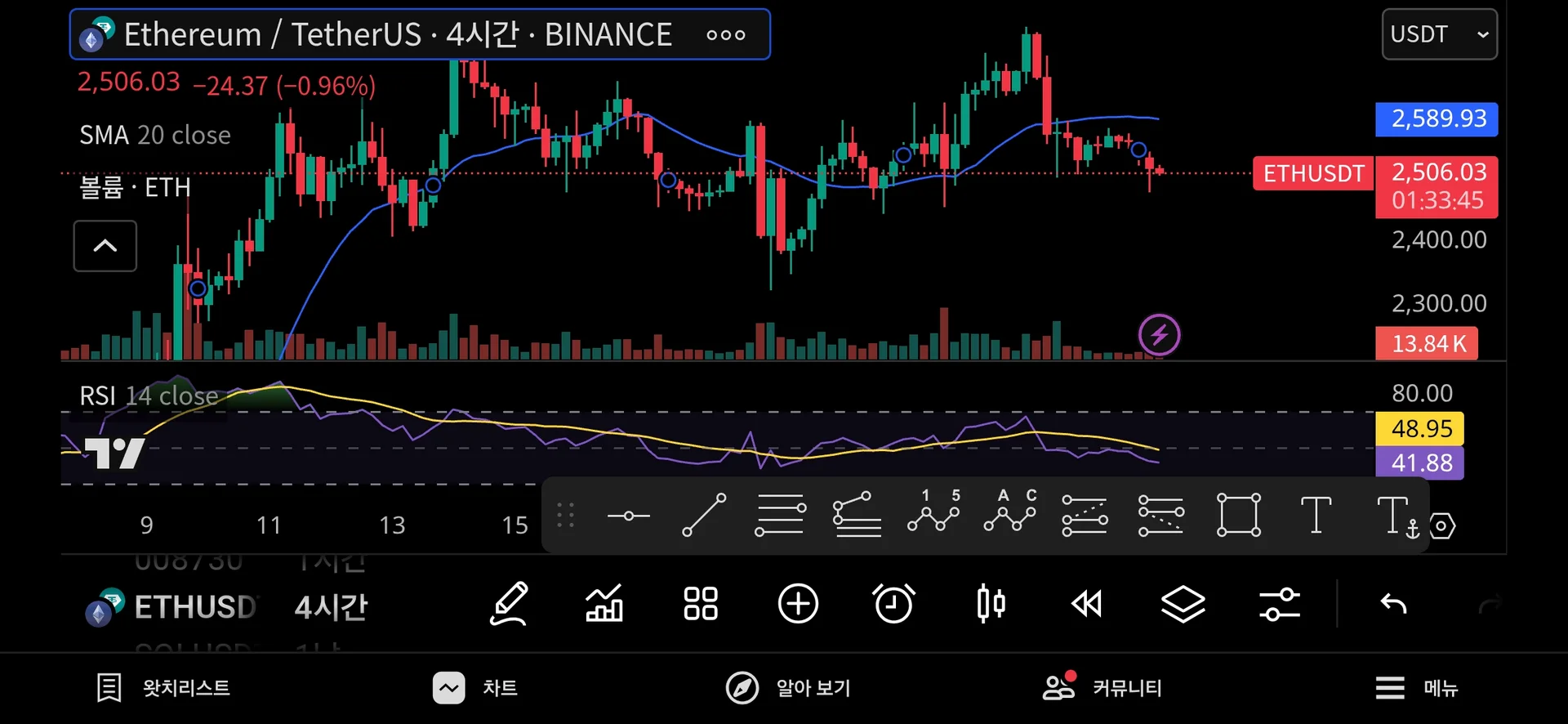Select the trend line drawing tool
Image resolution: width=1568 pixels, height=724 pixels.
[704, 516]
